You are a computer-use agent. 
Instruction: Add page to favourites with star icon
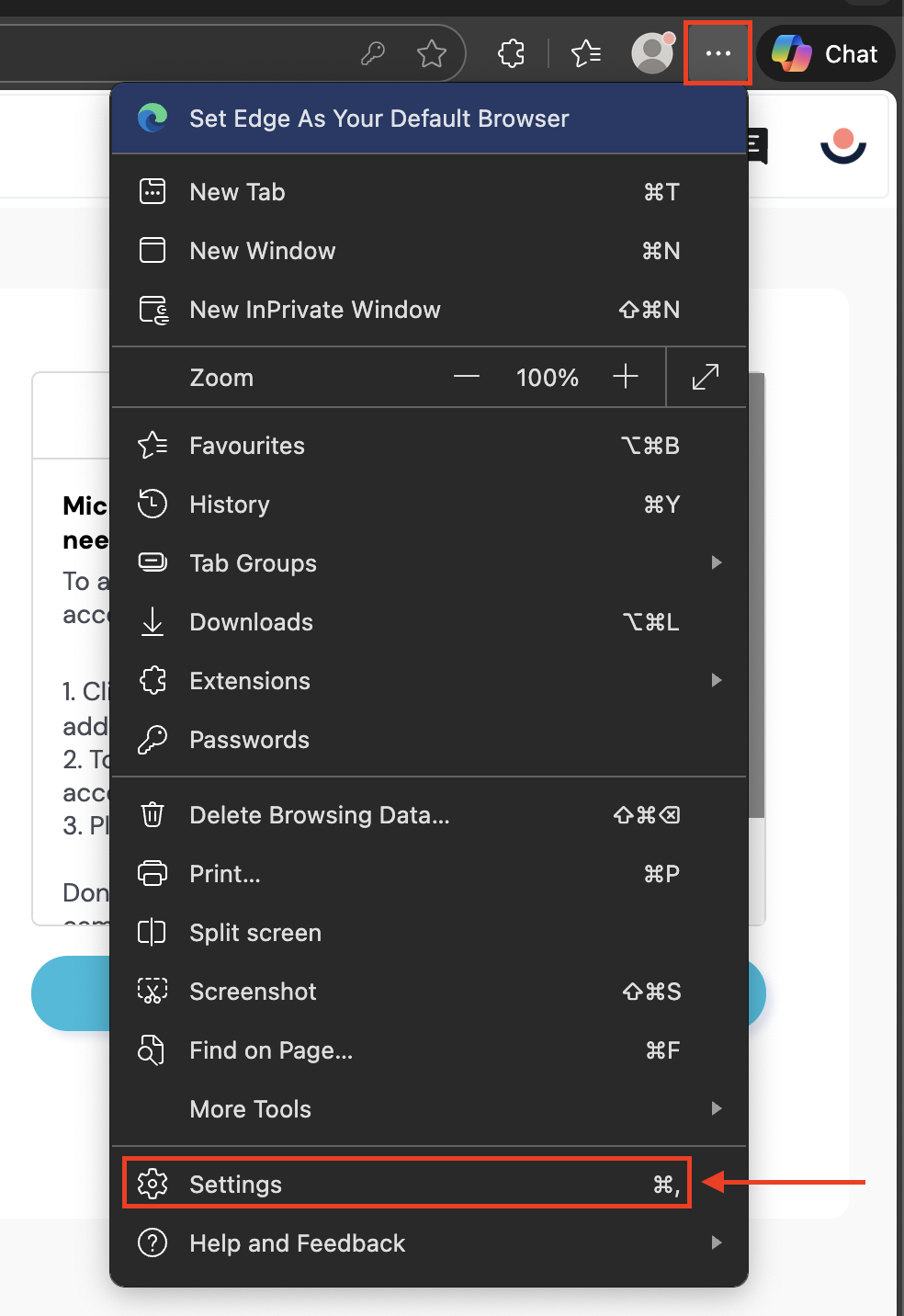tap(431, 53)
